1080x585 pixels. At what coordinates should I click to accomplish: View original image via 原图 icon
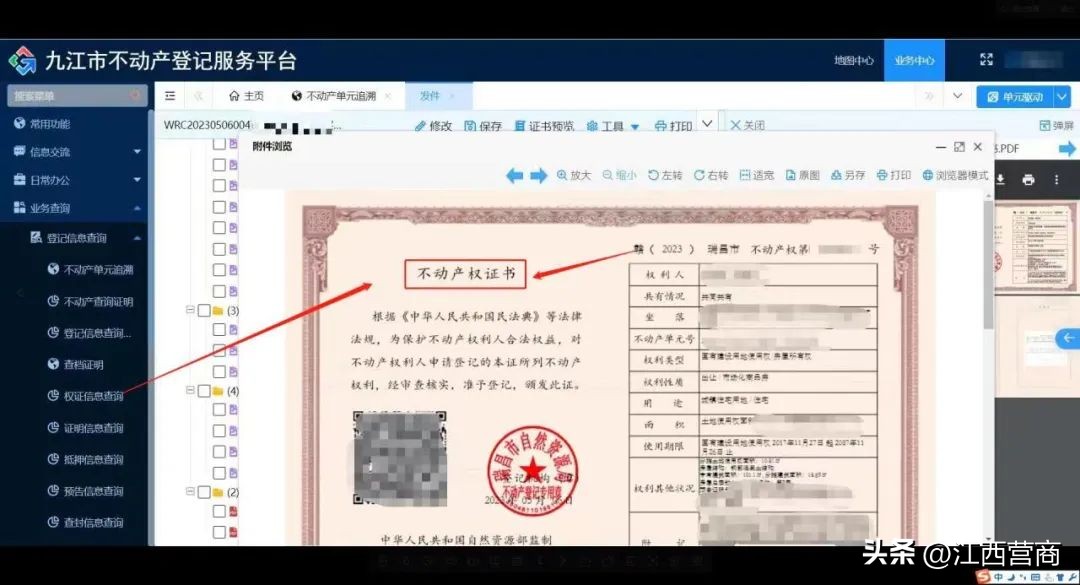pyautogui.click(x=803, y=174)
